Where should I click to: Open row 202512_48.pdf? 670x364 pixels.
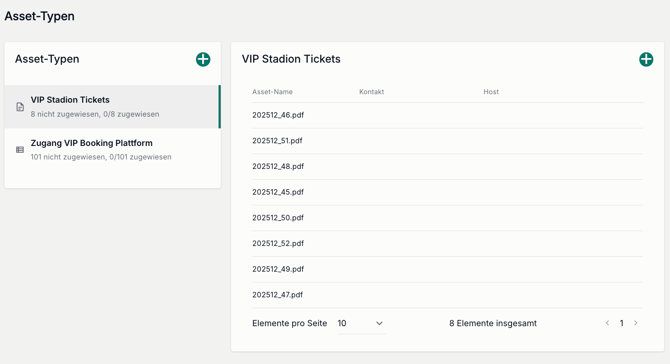tap(447, 167)
